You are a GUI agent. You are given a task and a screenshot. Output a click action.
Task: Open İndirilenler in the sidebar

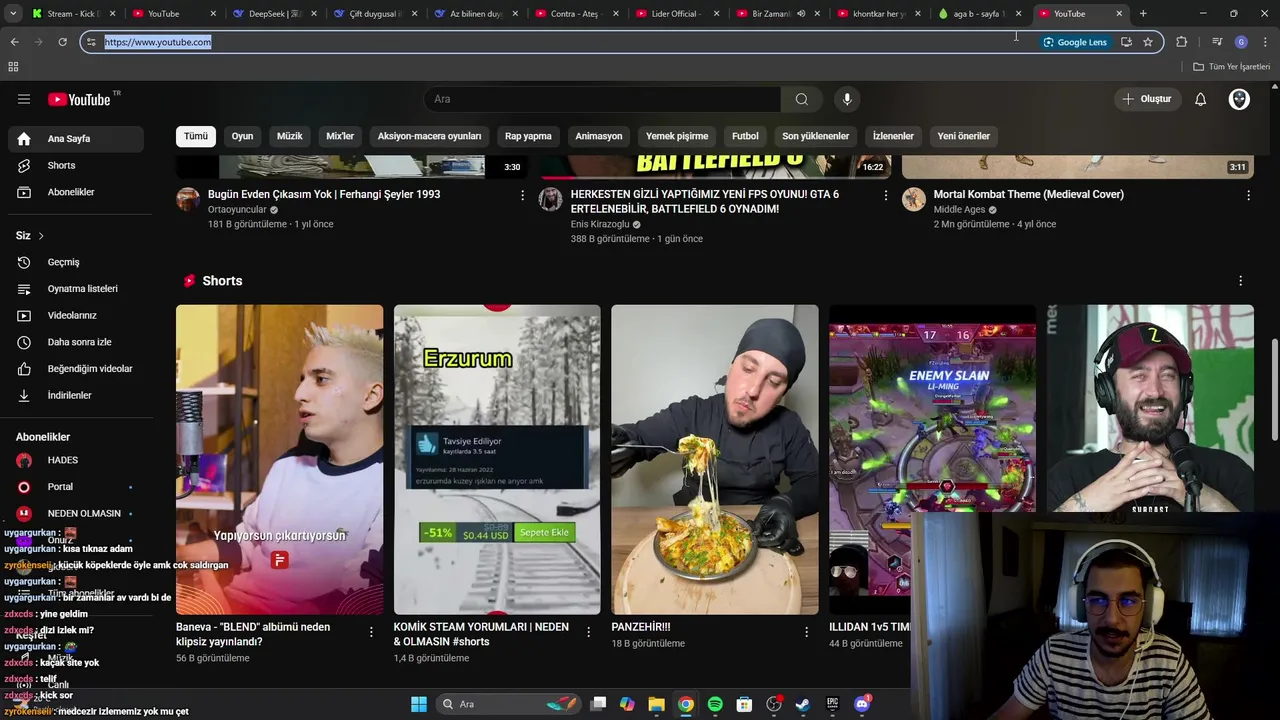point(76,395)
